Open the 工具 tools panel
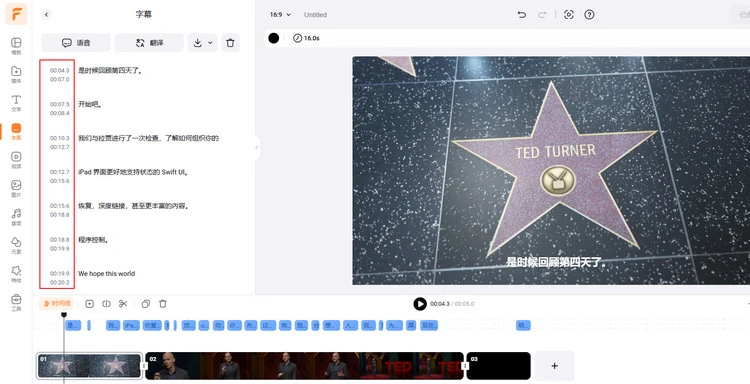Image resolution: width=750 pixels, height=384 pixels. (x=16, y=302)
